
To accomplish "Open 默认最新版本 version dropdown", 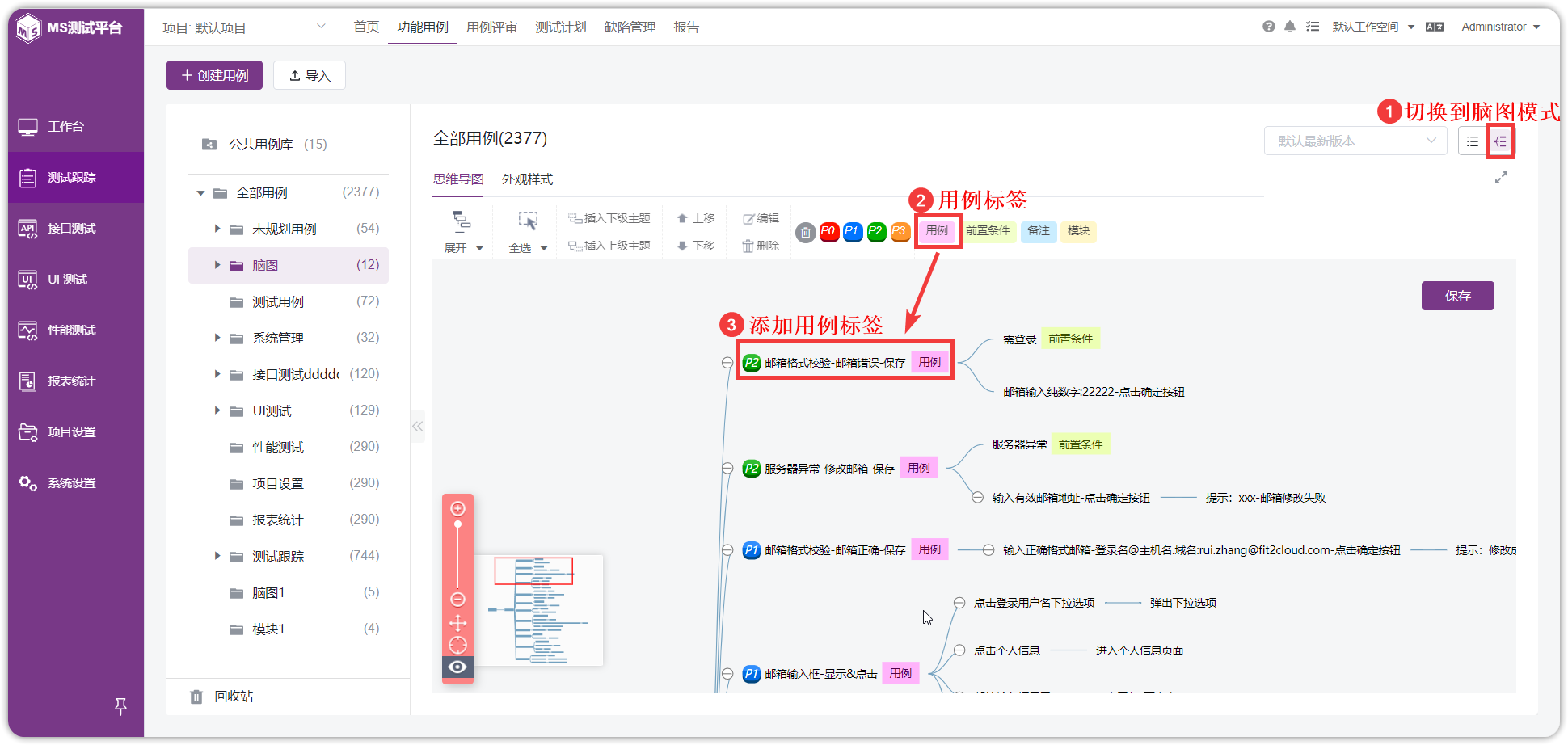I will point(1355,141).
